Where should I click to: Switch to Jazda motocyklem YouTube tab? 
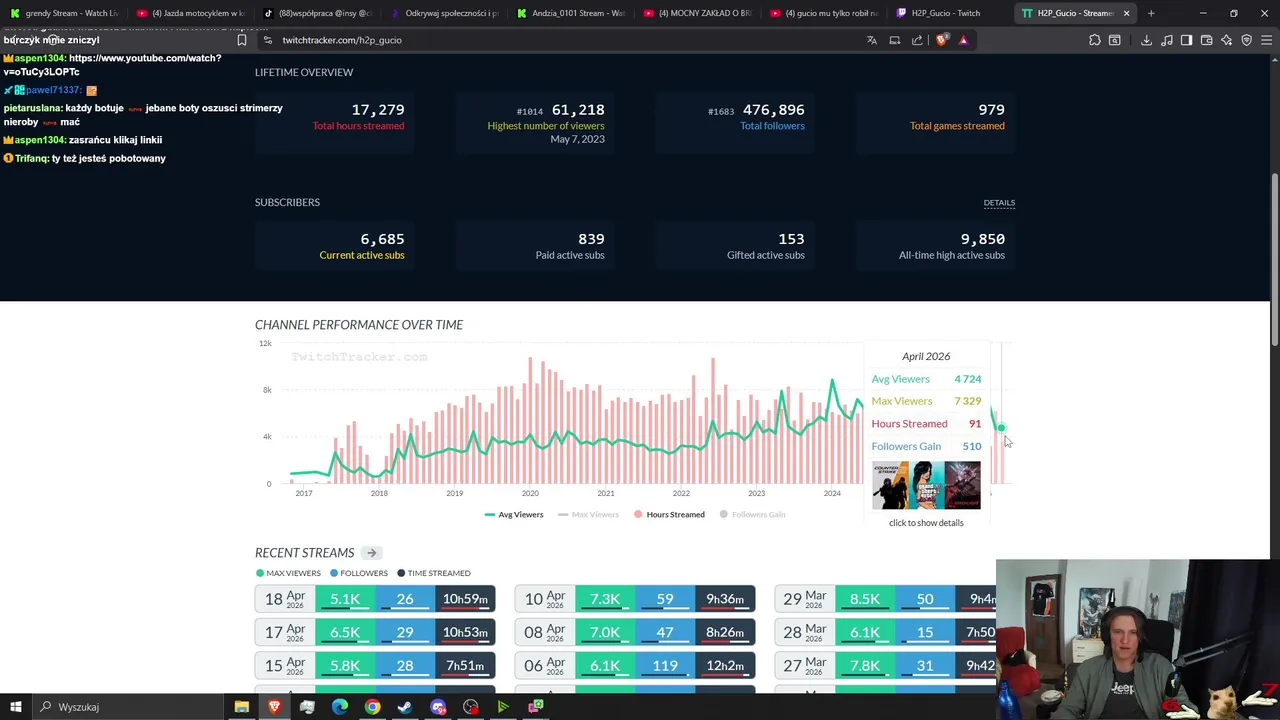(190, 13)
